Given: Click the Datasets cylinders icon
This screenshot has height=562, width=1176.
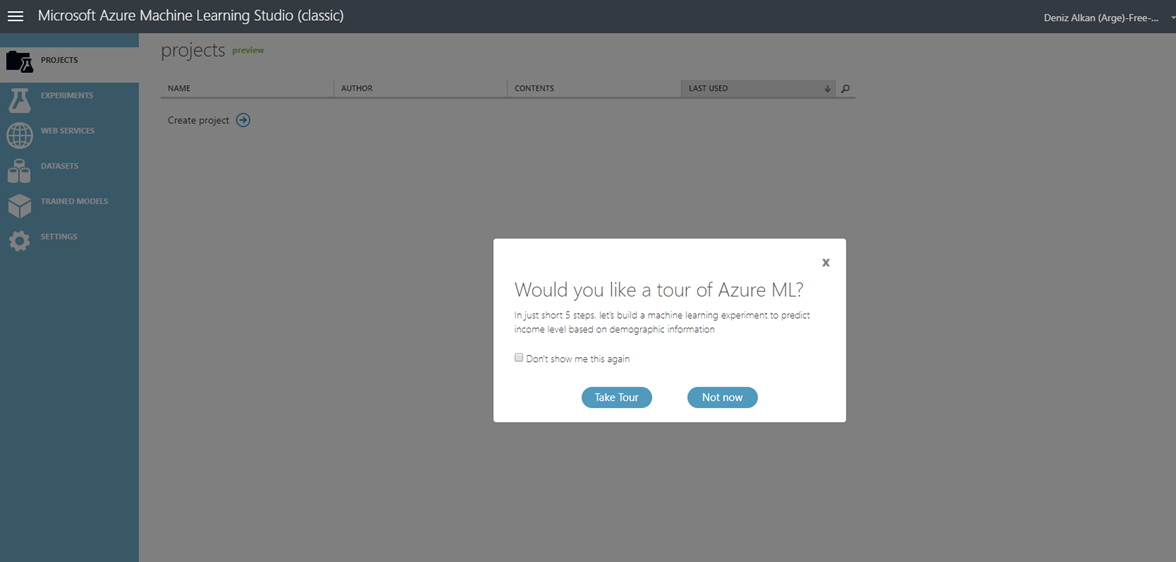Looking at the screenshot, I should pos(19,171).
